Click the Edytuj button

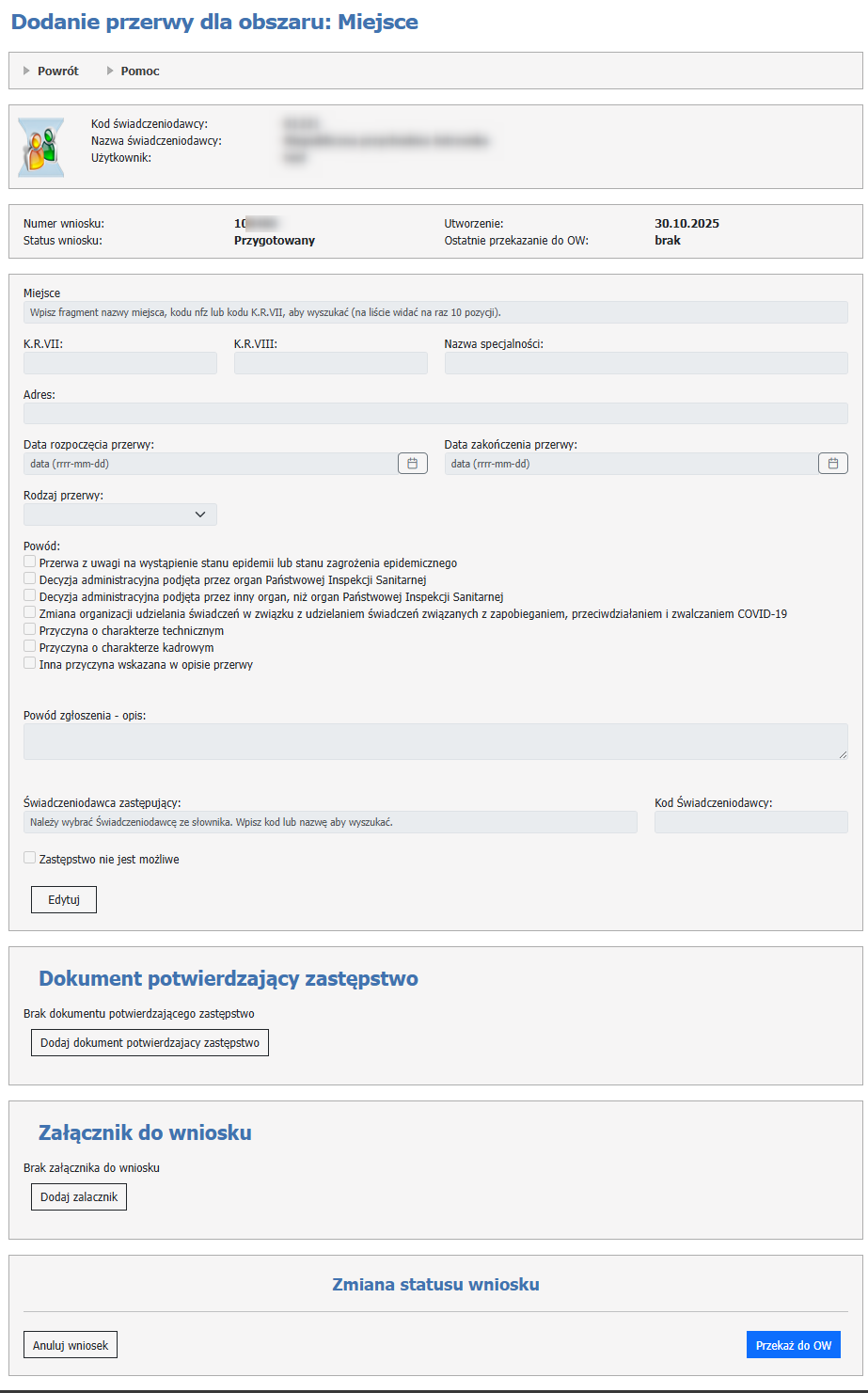[x=64, y=899]
